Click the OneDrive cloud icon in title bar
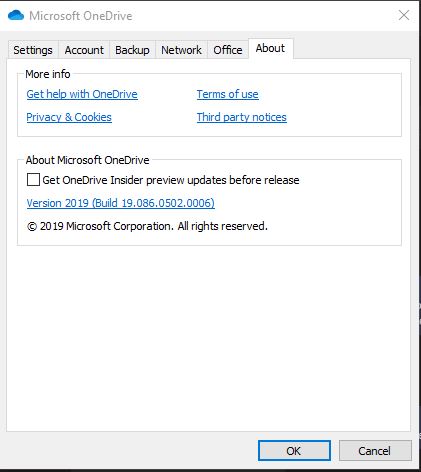This screenshot has width=421, height=472. coord(16,15)
